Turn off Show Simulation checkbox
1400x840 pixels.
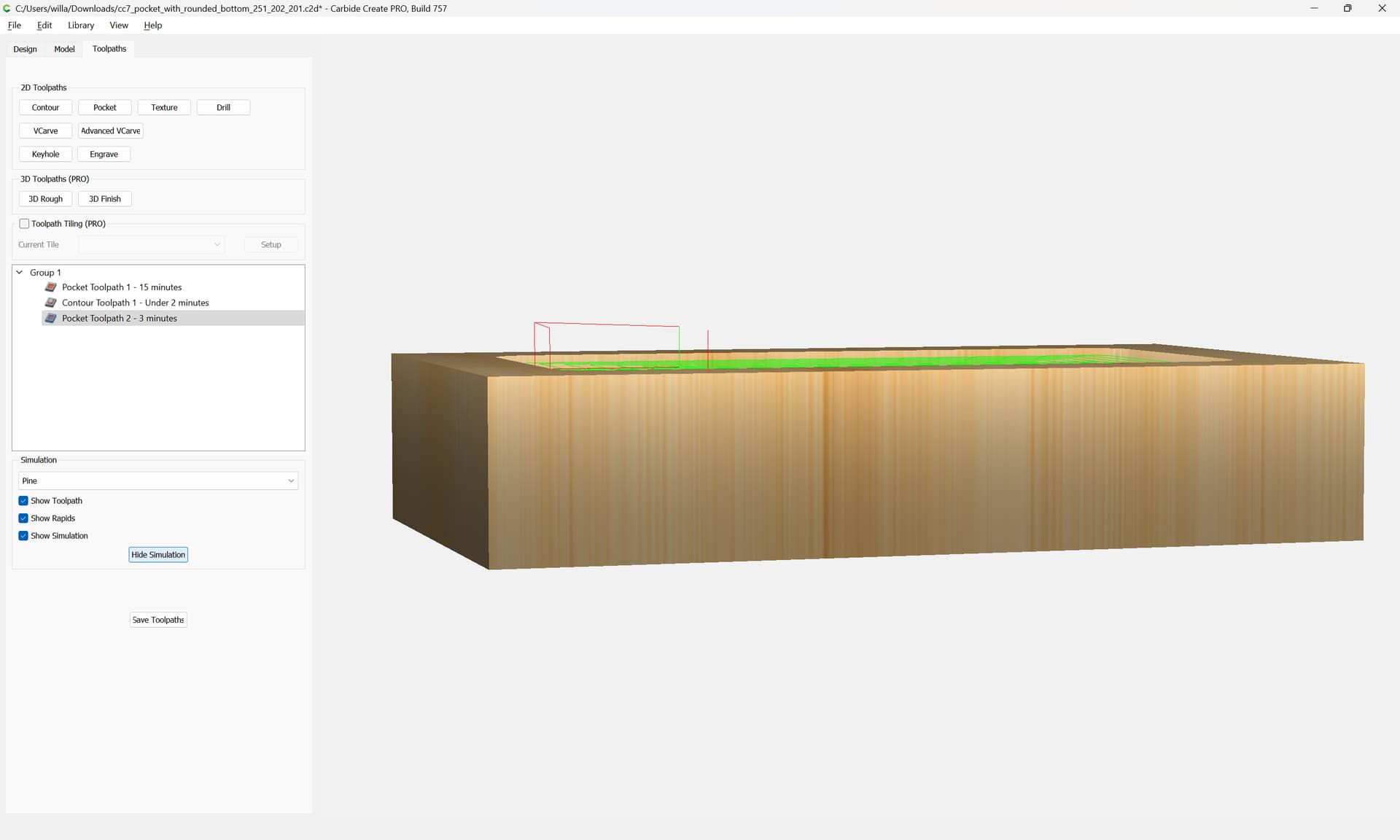(x=23, y=536)
